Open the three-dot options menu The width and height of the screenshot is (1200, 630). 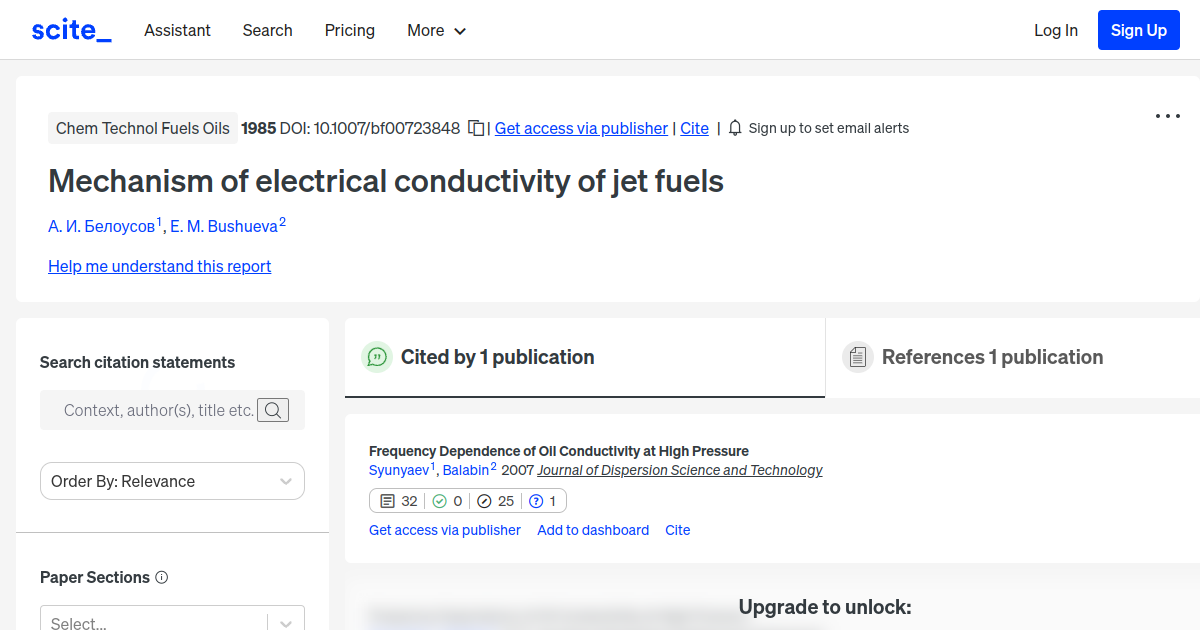pos(1167,116)
